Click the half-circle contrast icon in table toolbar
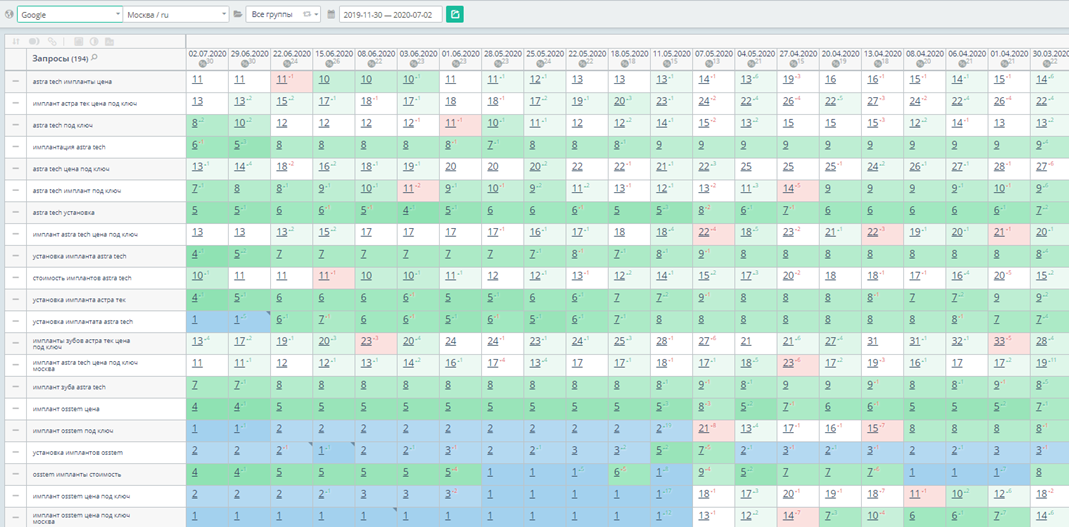 click(x=94, y=41)
